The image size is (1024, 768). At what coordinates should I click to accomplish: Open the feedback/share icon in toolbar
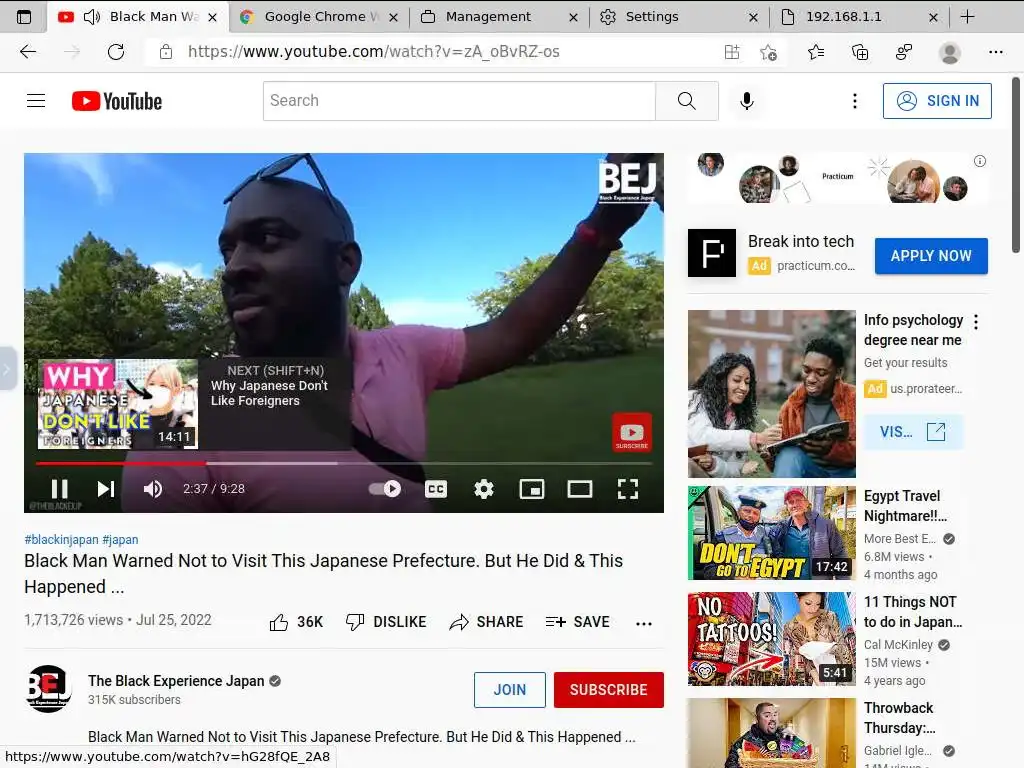point(904,52)
